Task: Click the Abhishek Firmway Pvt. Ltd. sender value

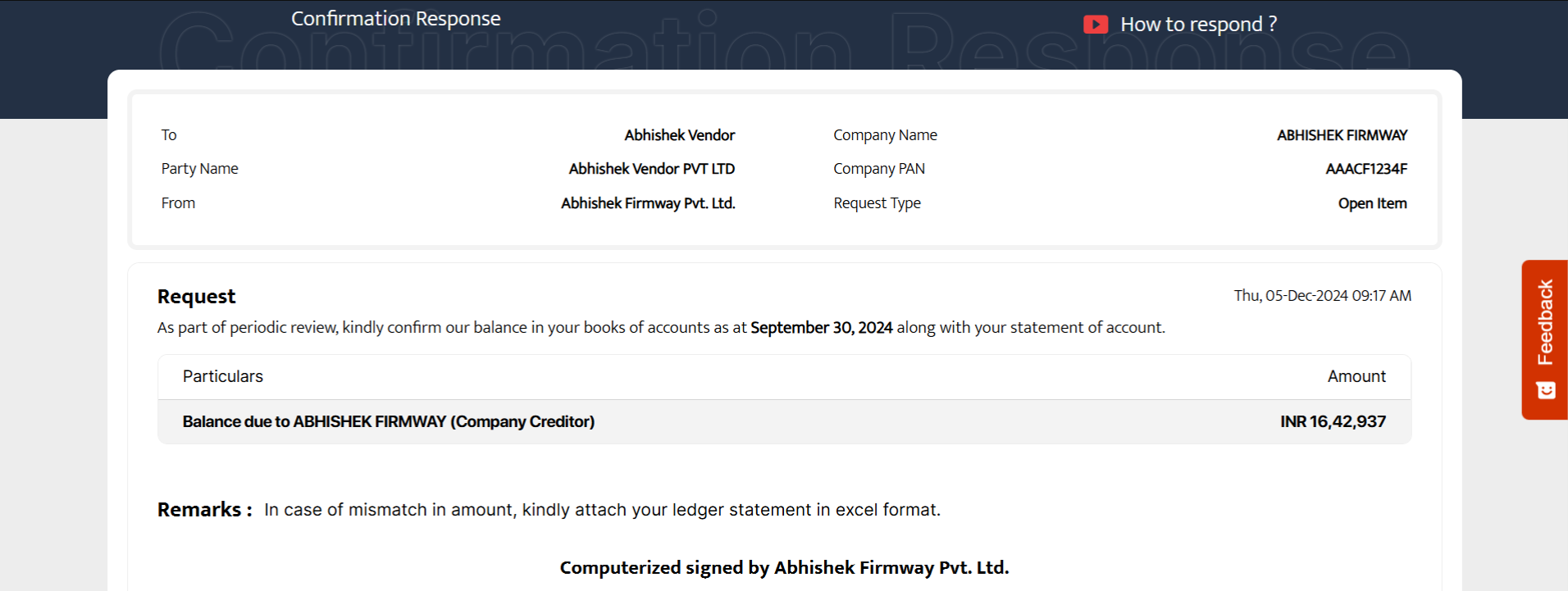Action: pos(647,203)
